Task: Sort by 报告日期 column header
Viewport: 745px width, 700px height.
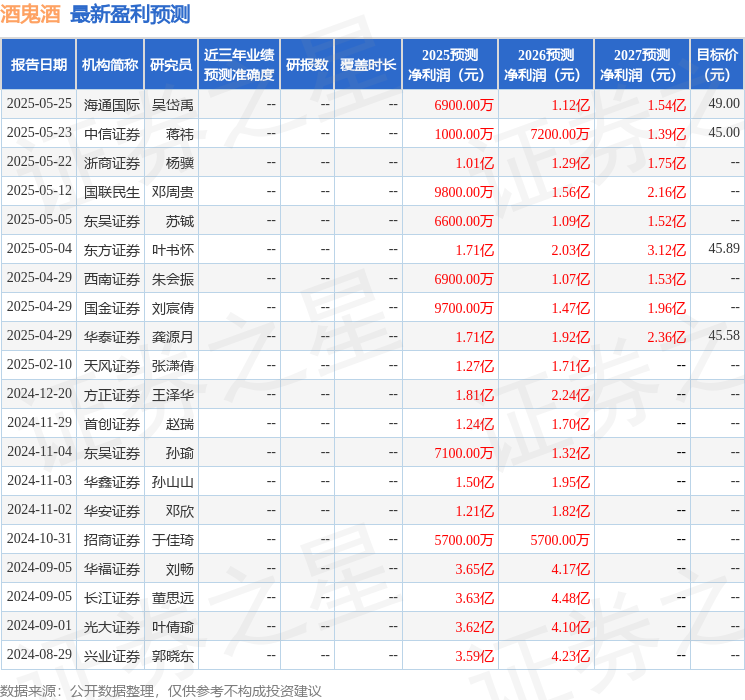Action: (39, 64)
